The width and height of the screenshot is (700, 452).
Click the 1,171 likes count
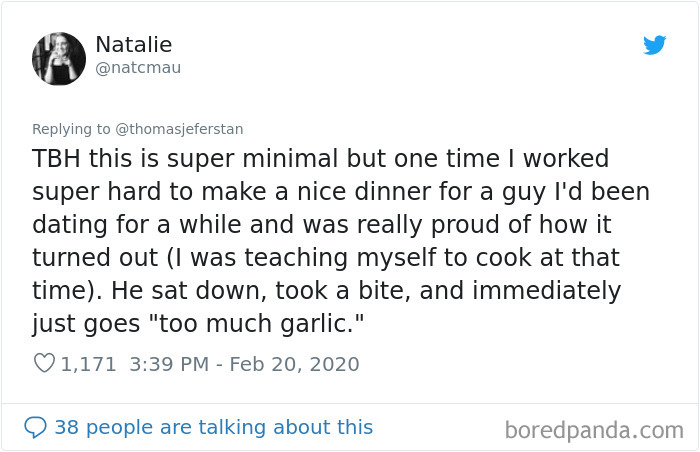[x=89, y=364]
